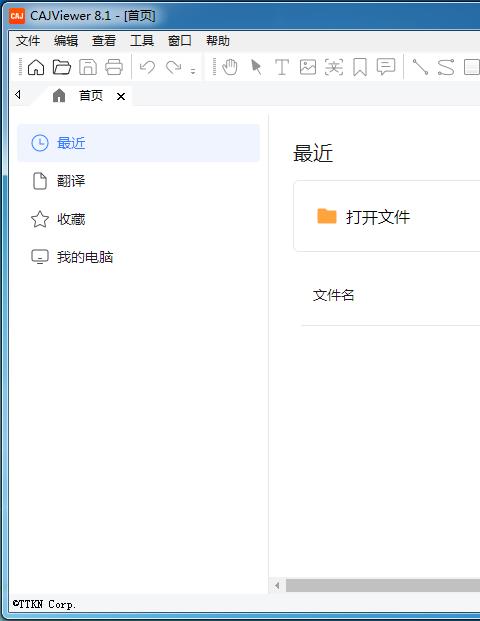
Task: Choose the Text select tool
Action: [x=282, y=67]
